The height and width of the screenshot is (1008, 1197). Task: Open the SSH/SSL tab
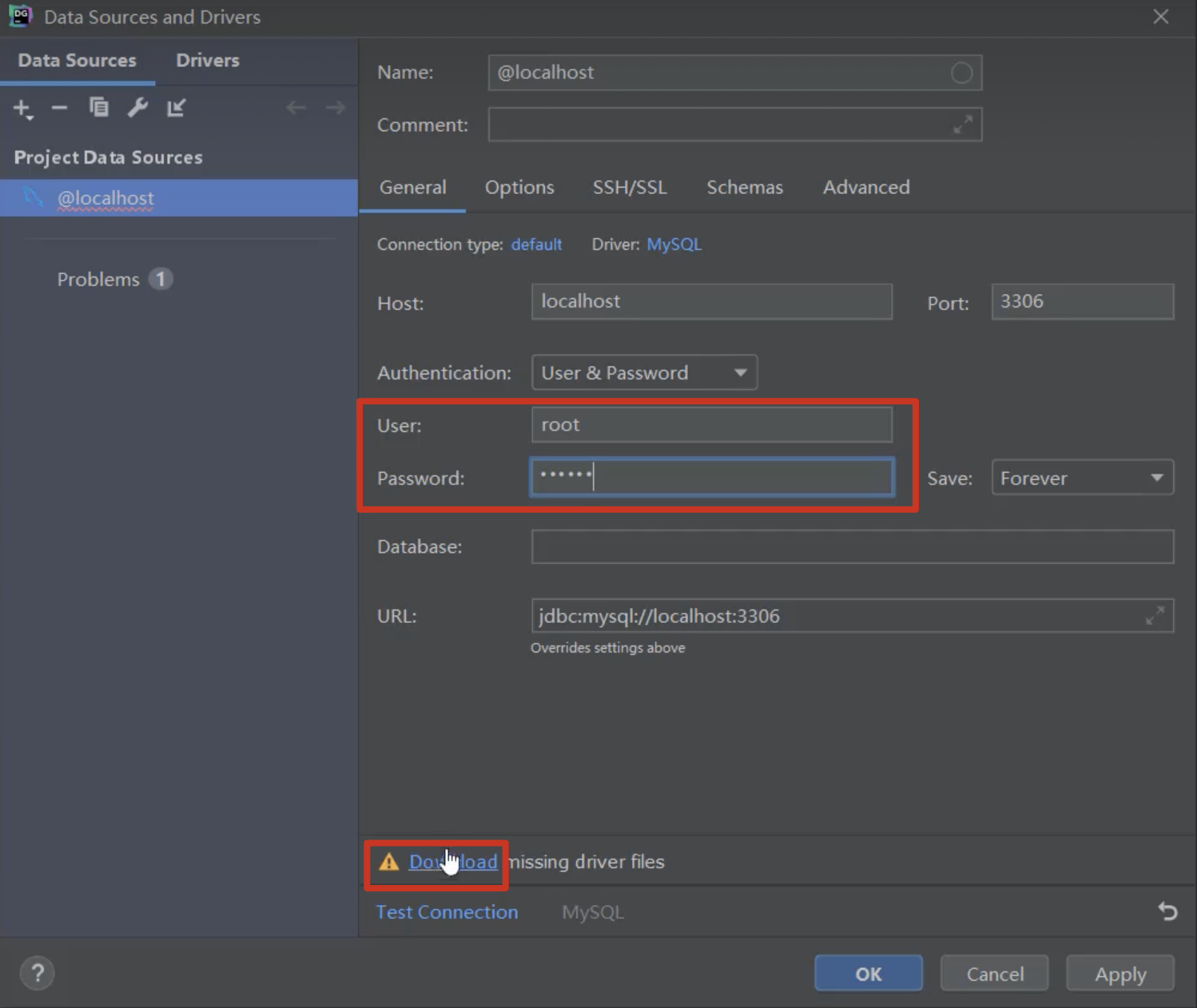[x=630, y=187]
